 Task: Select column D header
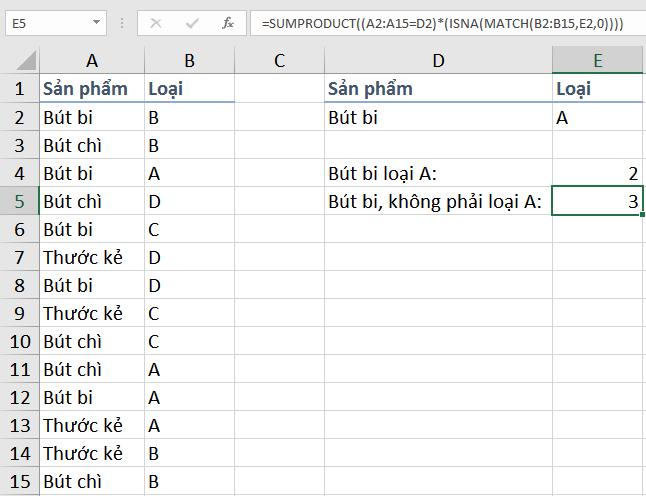(437, 61)
